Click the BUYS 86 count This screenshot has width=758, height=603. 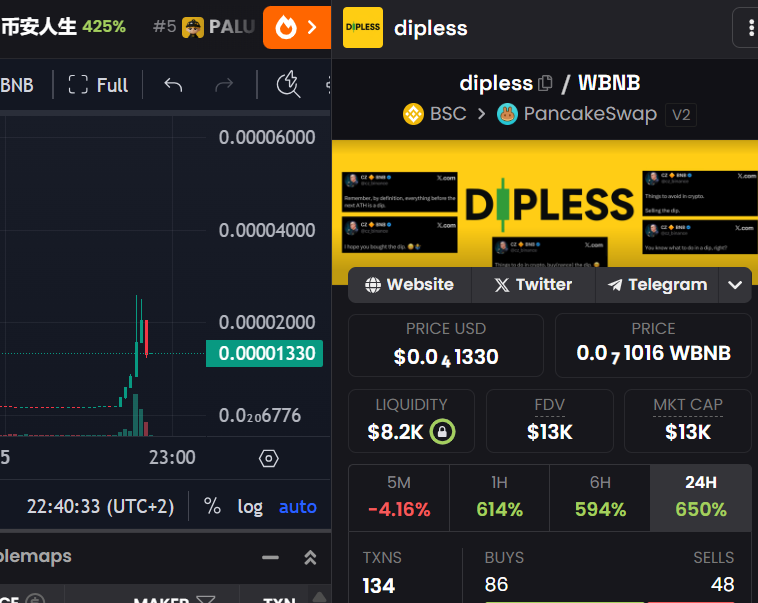pyautogui.click(x=496, y=585)
